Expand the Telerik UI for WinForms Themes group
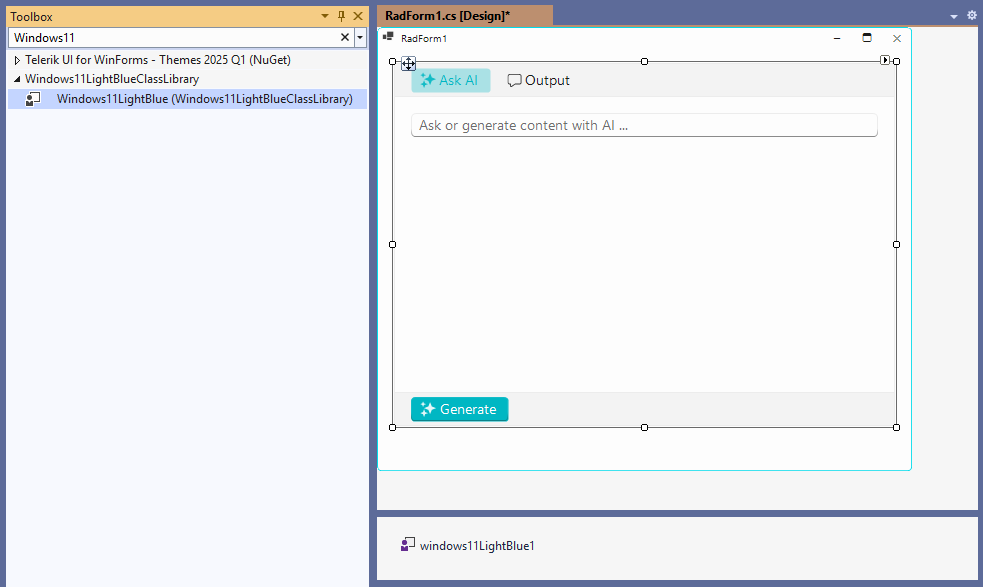The height and width of the screenshot is (587, 983). (15, 59)
